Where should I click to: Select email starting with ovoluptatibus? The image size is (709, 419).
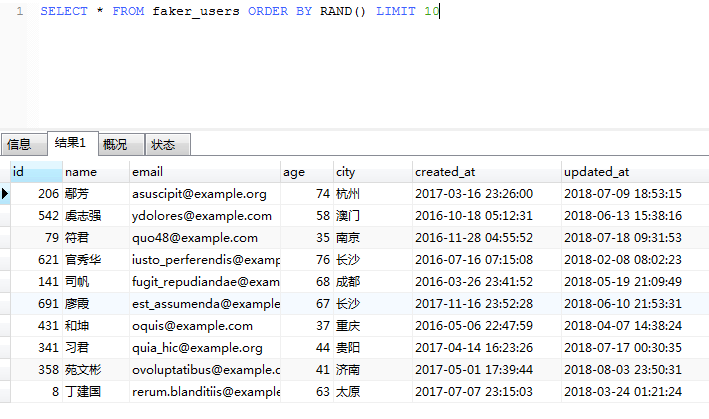coord(205,370)
